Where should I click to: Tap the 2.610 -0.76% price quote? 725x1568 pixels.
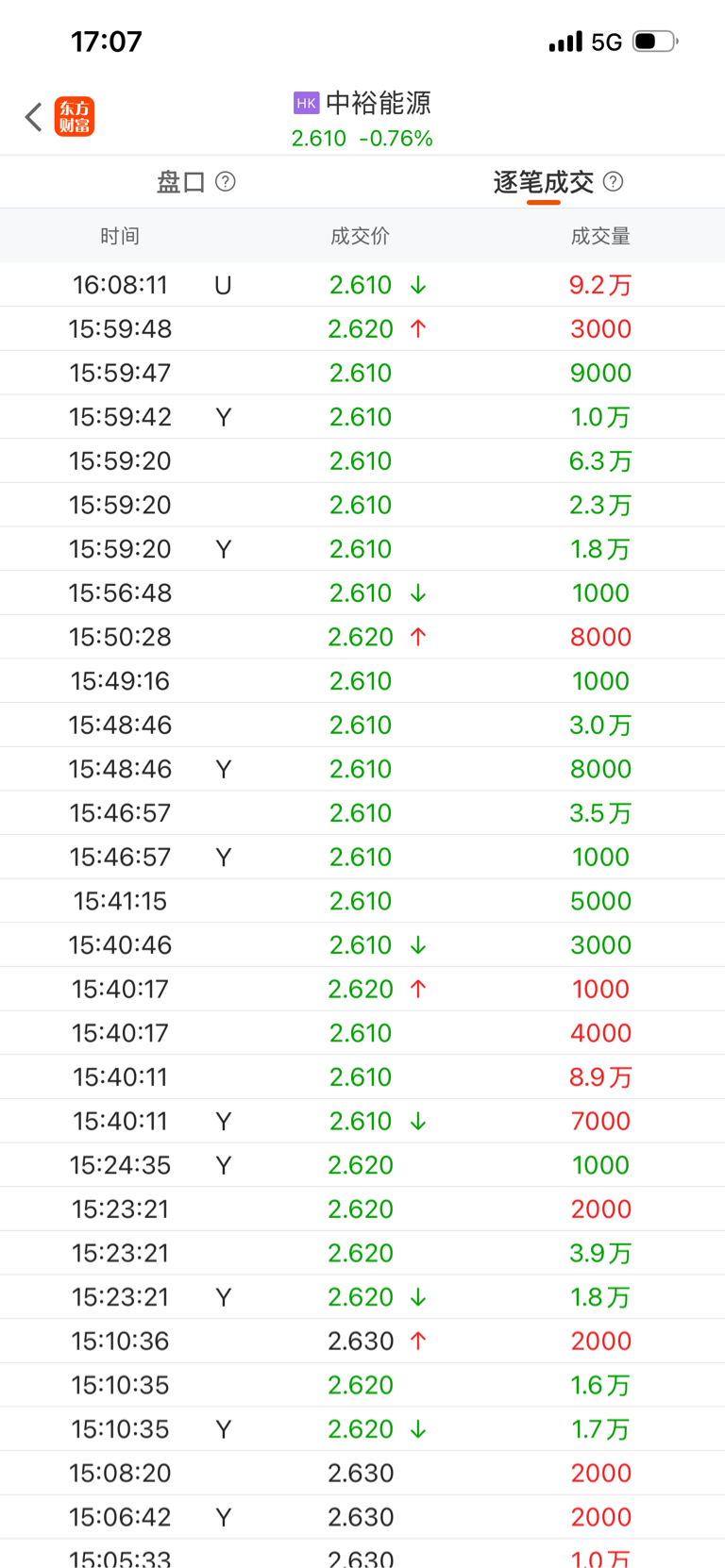[362, 139]
